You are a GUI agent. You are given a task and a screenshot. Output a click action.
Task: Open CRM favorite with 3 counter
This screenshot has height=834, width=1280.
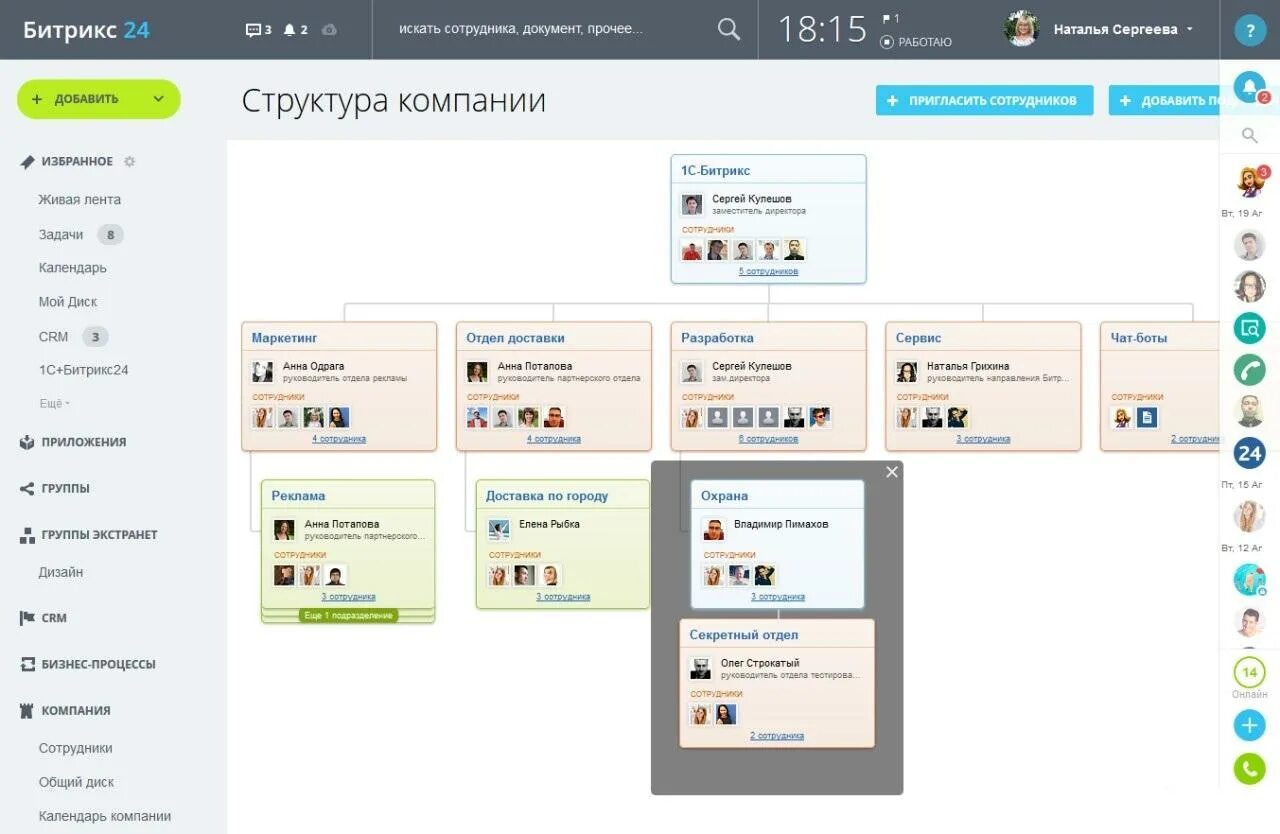(x=53, y=336)
